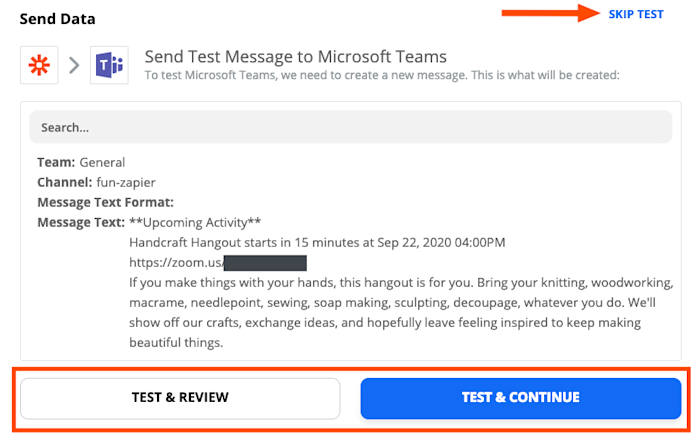Select the 'Send Test Message to Microsoft Teams' title
700x442 pixels.
[x=295, y=56]
